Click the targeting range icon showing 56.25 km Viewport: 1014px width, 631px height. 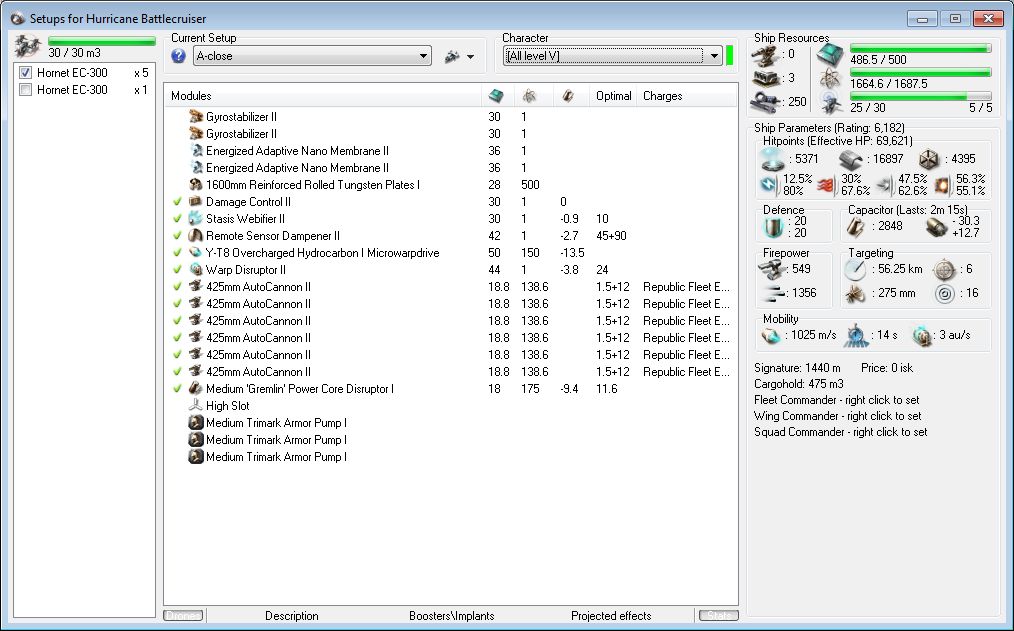pos(855,269)
